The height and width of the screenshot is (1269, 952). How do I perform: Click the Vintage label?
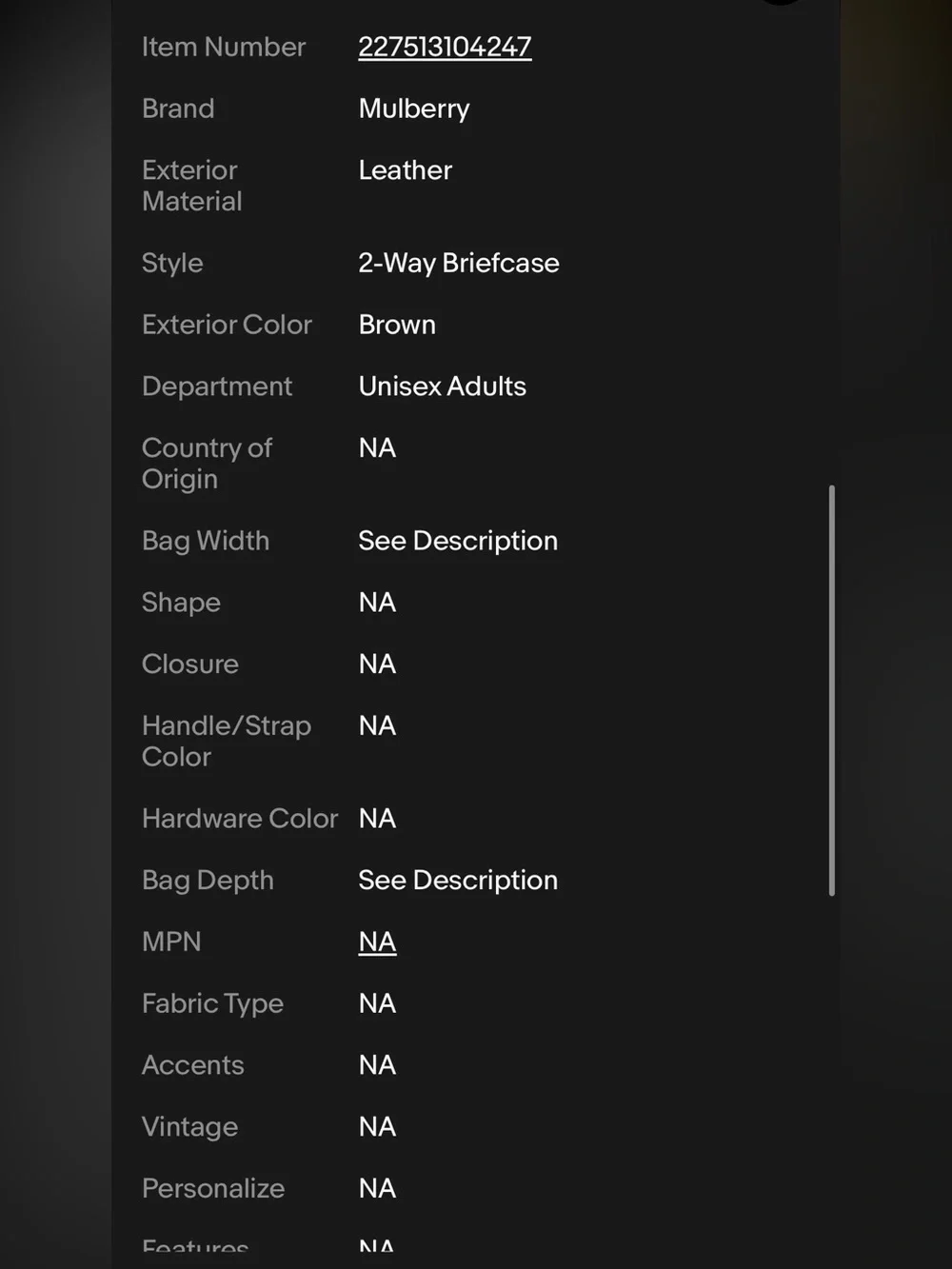(x=189, y=1127)
